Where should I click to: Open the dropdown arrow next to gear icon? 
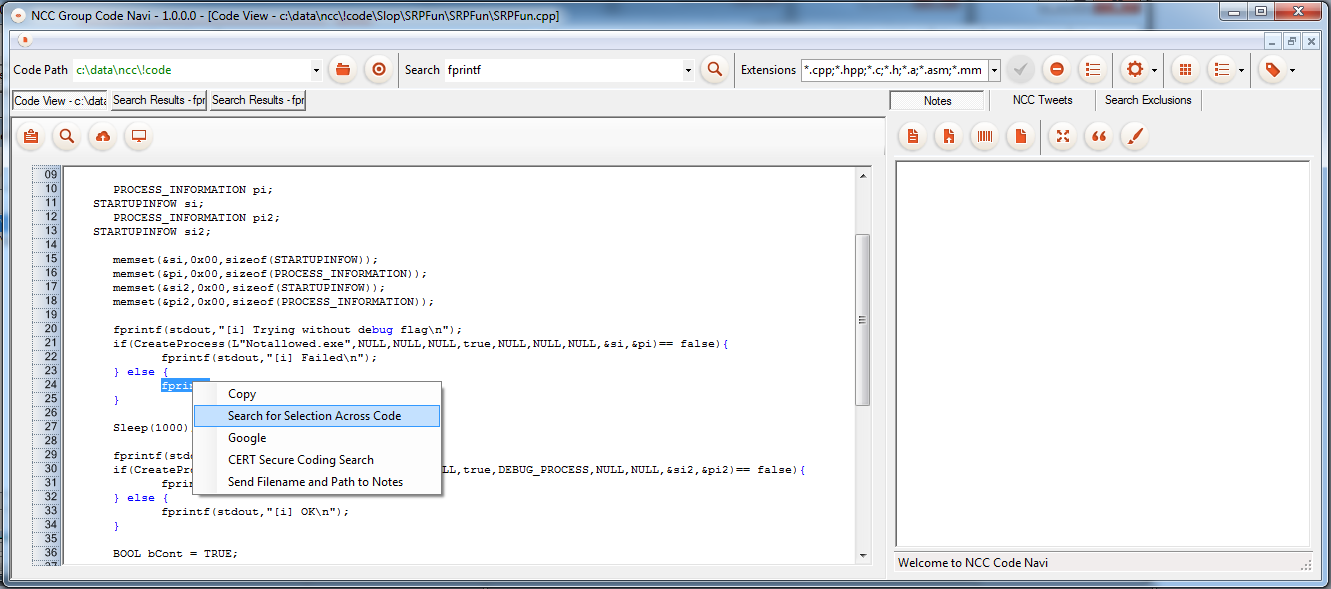(x=1155, y=70)
